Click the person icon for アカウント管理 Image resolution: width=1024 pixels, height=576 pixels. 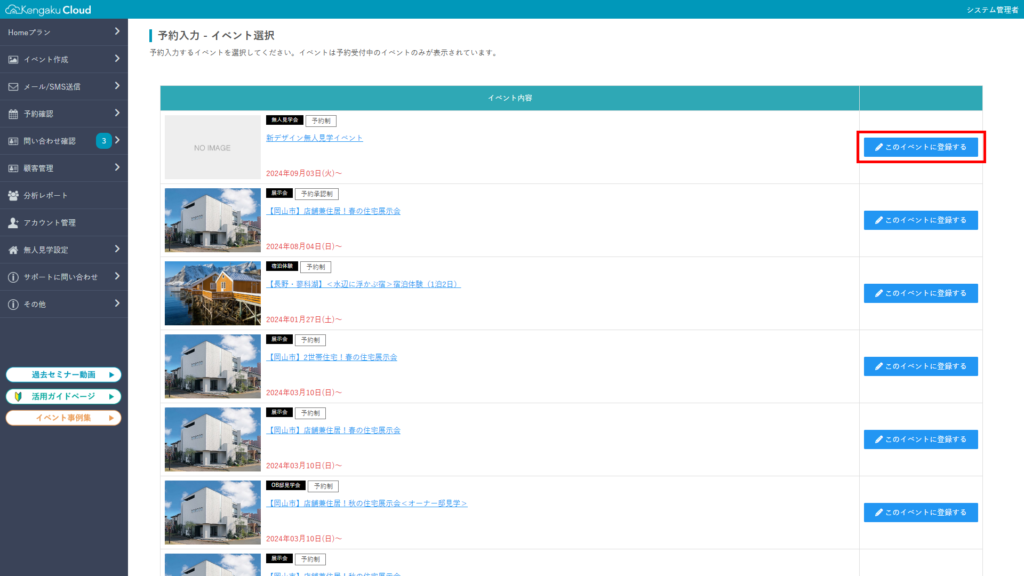pos(13,223)
